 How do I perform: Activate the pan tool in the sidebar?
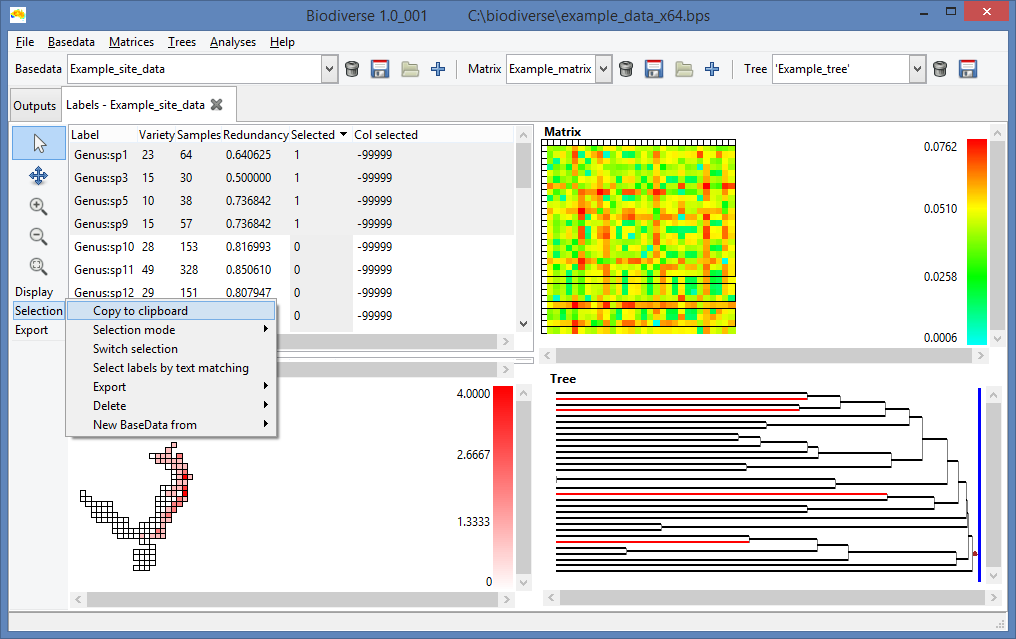[x=37, y=175]
